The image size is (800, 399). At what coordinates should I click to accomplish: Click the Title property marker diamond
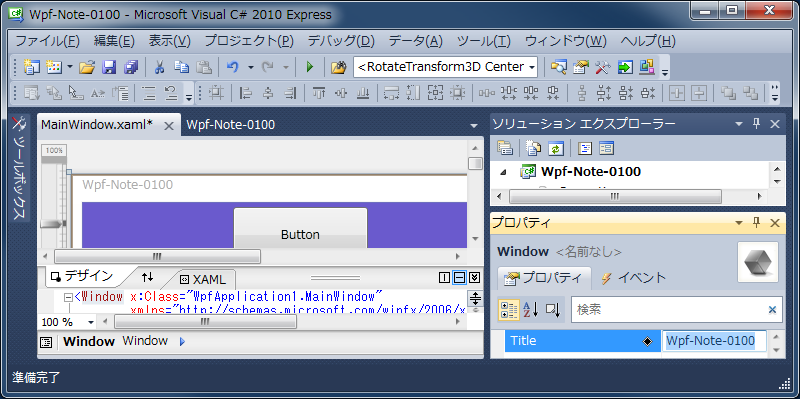point(647,342)
